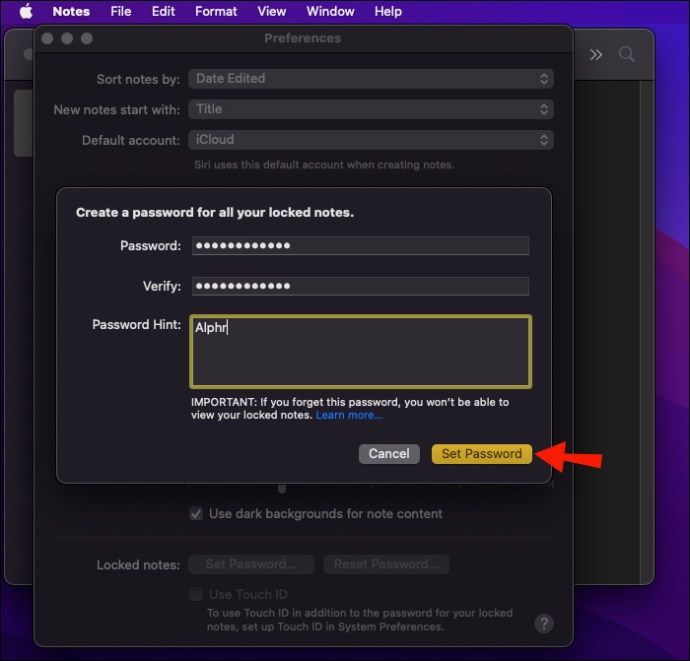Open the Default account dropdown
The image size is (690, 661).
371,140
